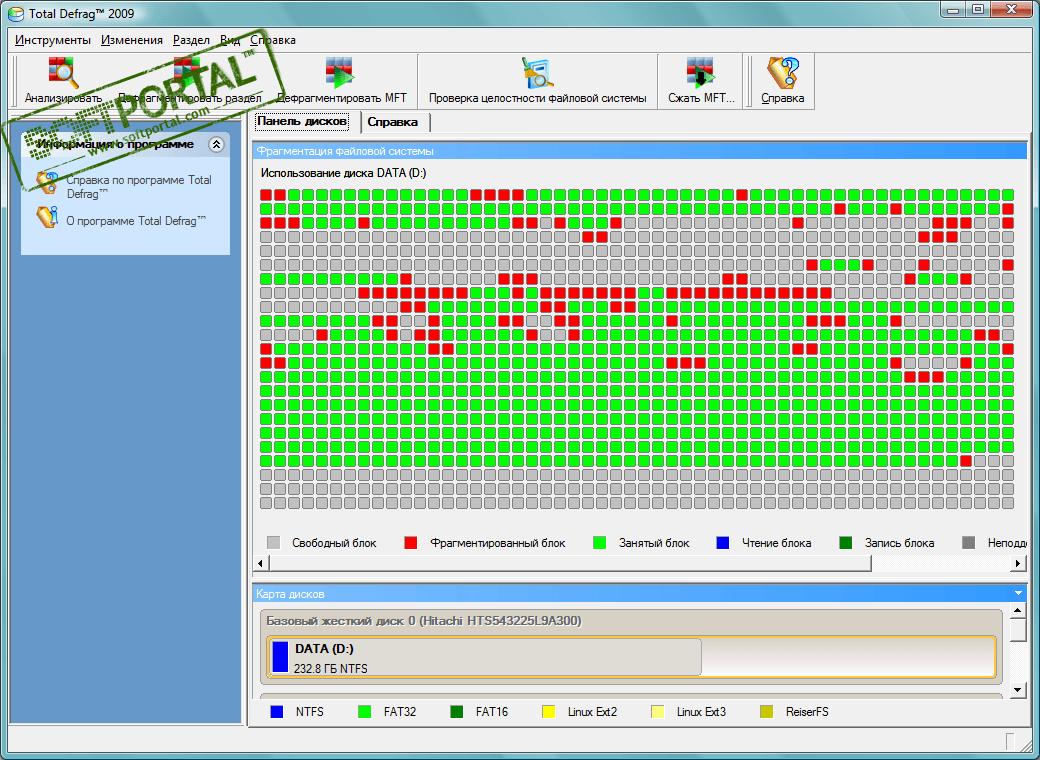1040x760 pixels.
Task: Click the Использование диска DATA (D:) label
Action: (x=344, y=173)
